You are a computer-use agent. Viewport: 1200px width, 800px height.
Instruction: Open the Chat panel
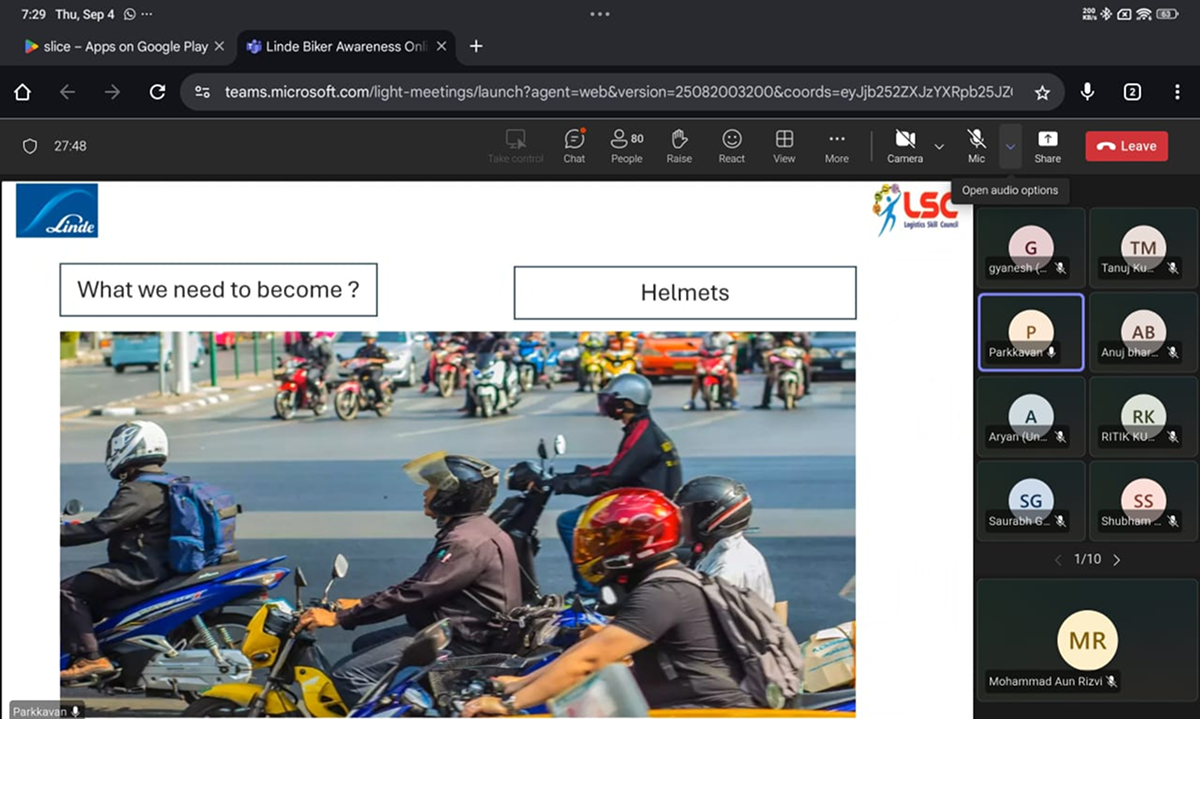coord(574,146)
